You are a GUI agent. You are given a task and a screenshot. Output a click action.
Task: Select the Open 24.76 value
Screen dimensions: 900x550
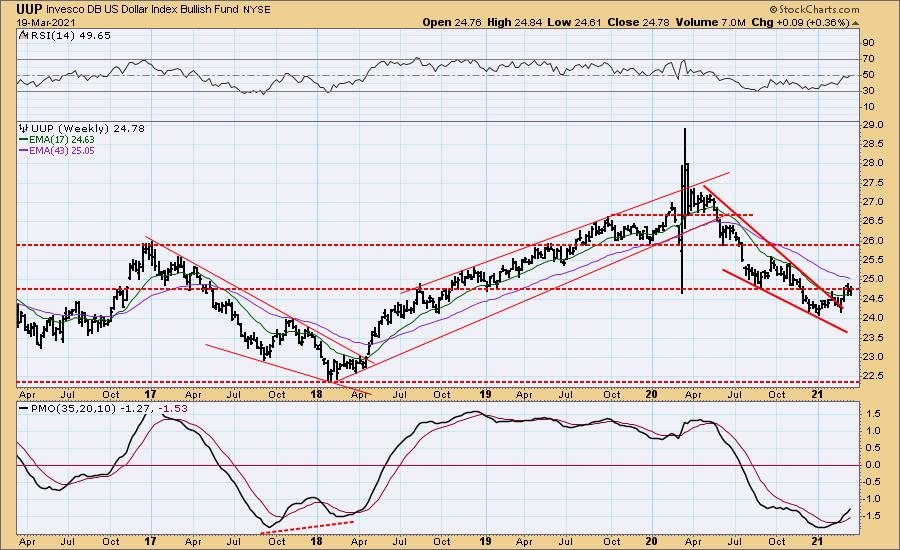(x=452, y=22)
